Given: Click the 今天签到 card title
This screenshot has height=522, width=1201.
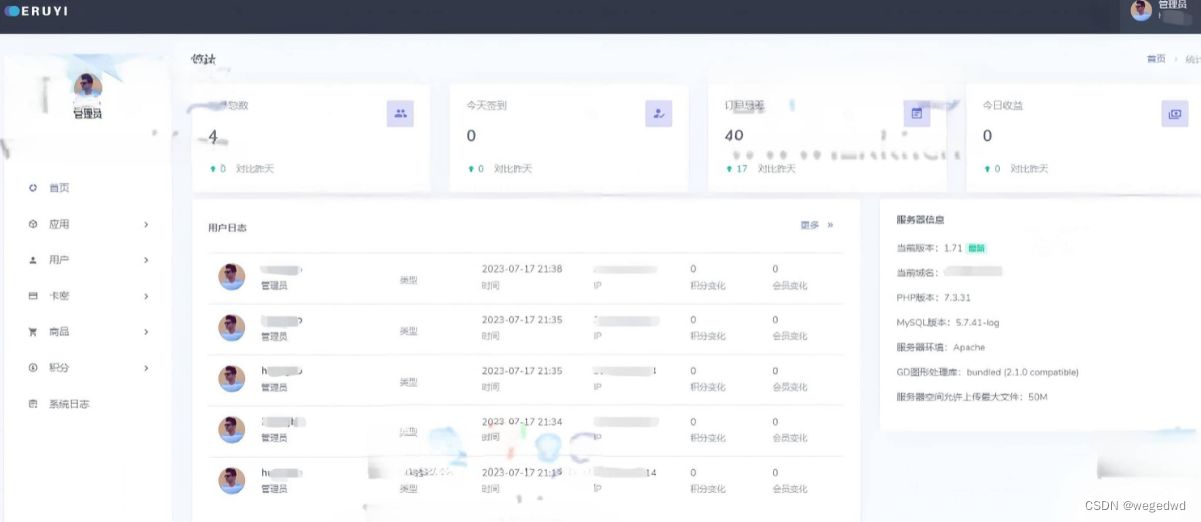Looking at the screenshot, I should 486,105.
